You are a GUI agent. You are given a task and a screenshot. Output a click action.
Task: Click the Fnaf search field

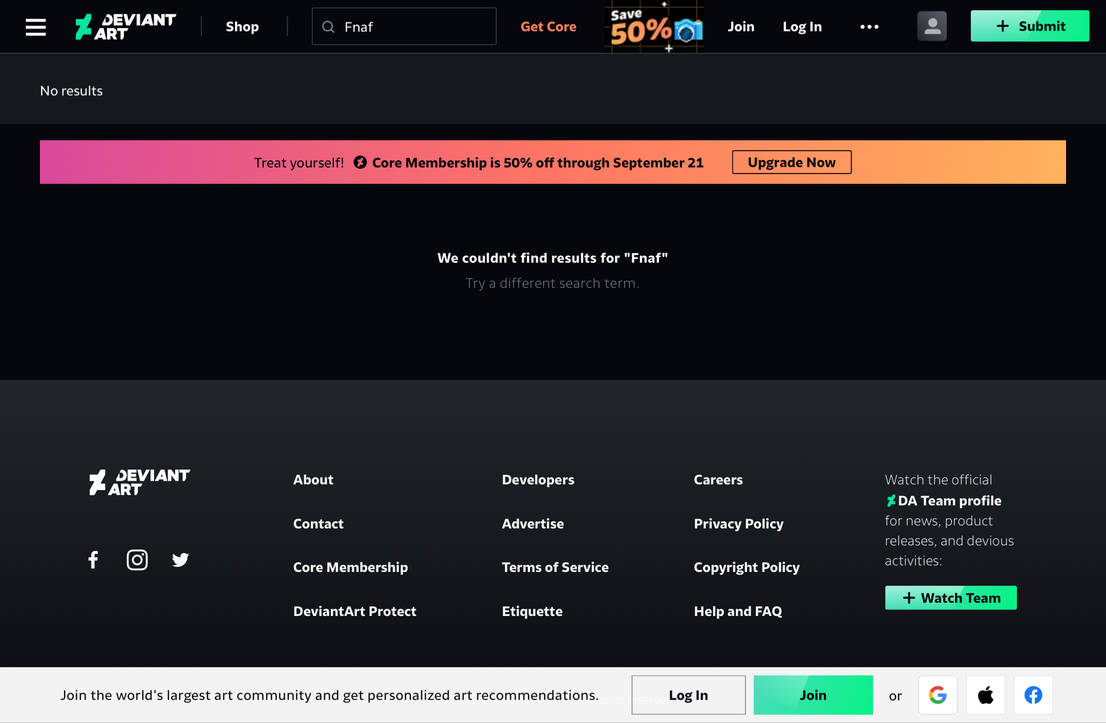[404, 27]
